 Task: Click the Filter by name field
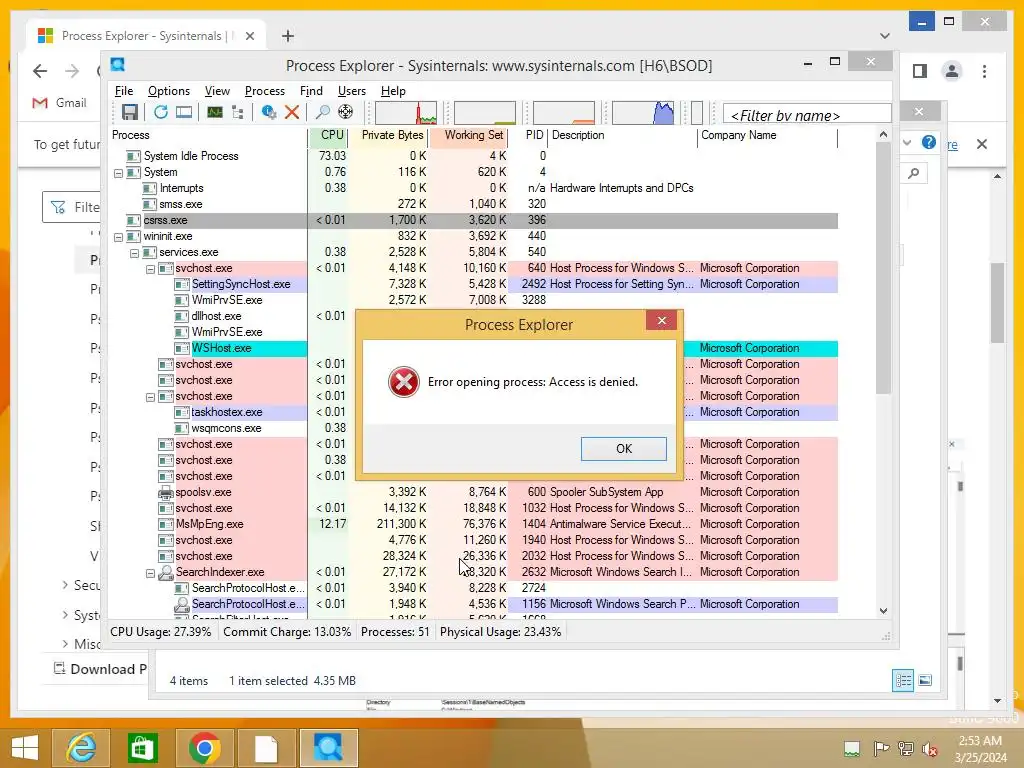click(x=807, y=116)
